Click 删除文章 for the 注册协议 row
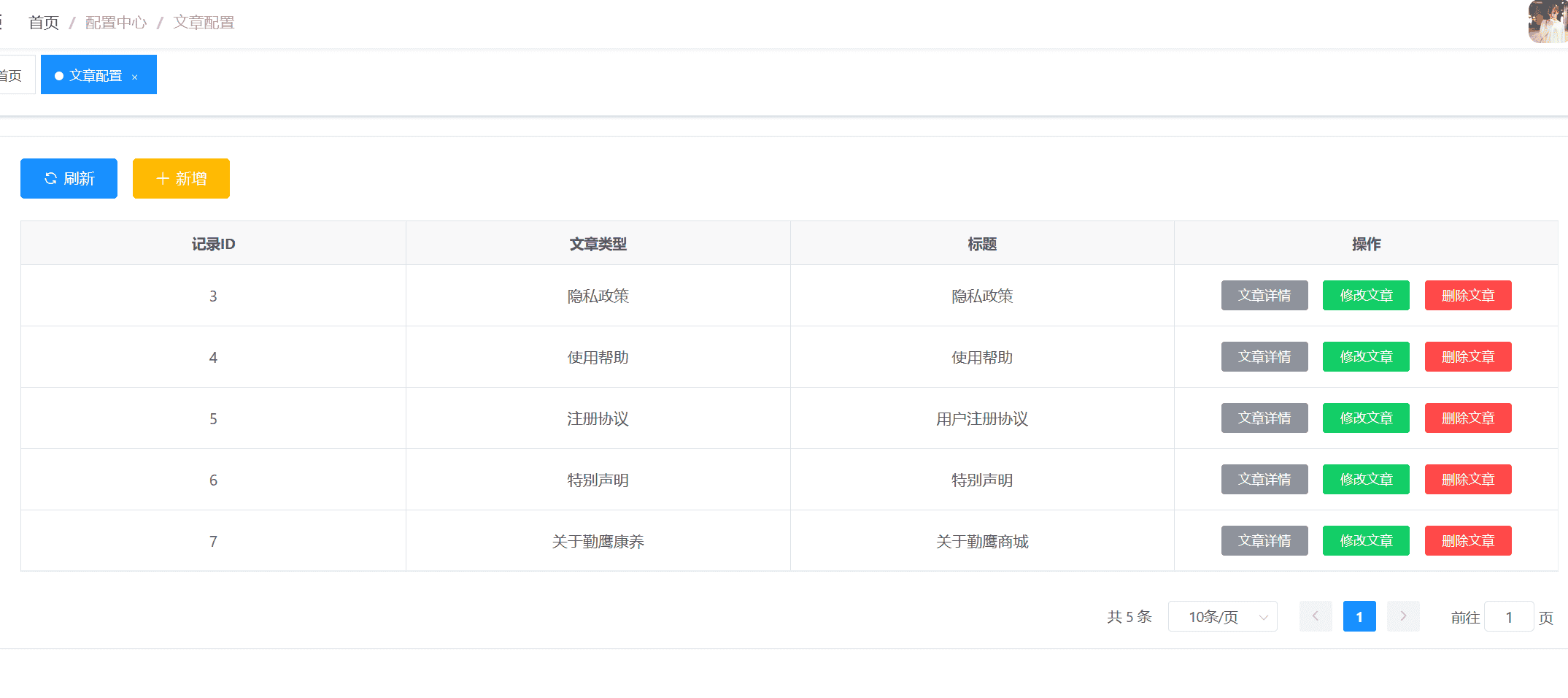The width and height of the screenshot is (1568, 698). (x=1467, y=418)
